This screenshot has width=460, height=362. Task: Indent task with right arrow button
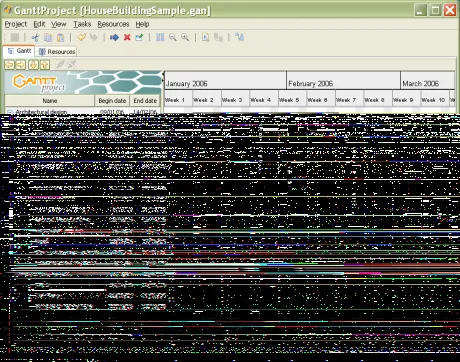coord(21,65)
